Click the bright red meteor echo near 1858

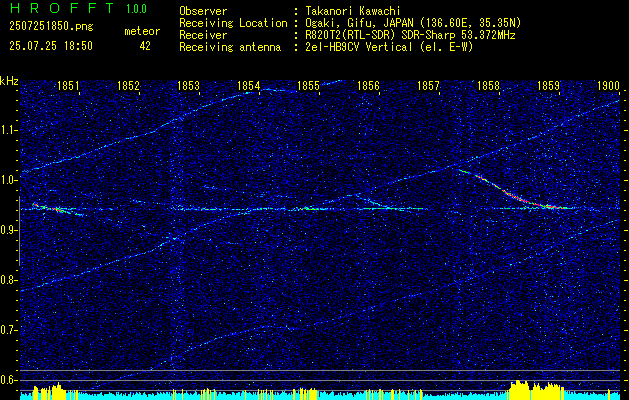click(515, 191)
